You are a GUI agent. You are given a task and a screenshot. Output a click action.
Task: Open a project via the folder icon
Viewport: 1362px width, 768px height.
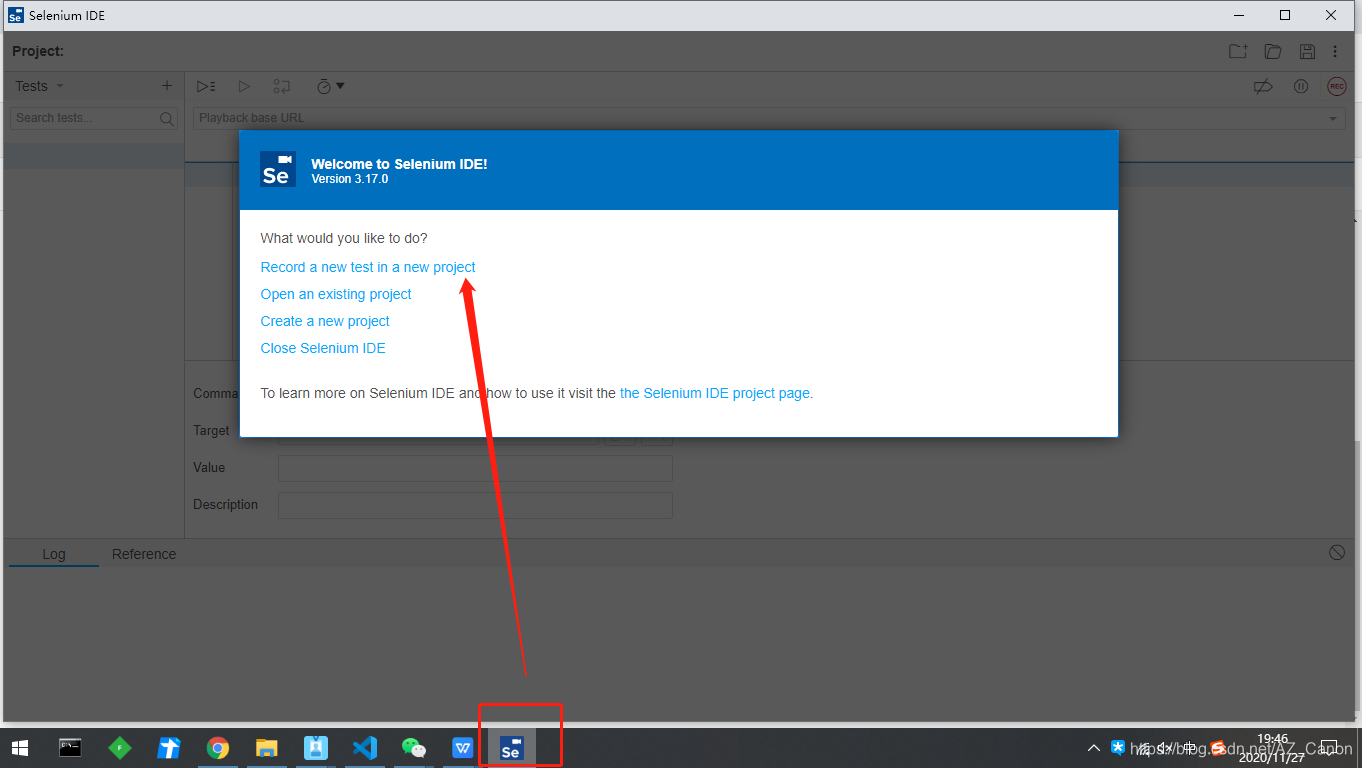1273,52
